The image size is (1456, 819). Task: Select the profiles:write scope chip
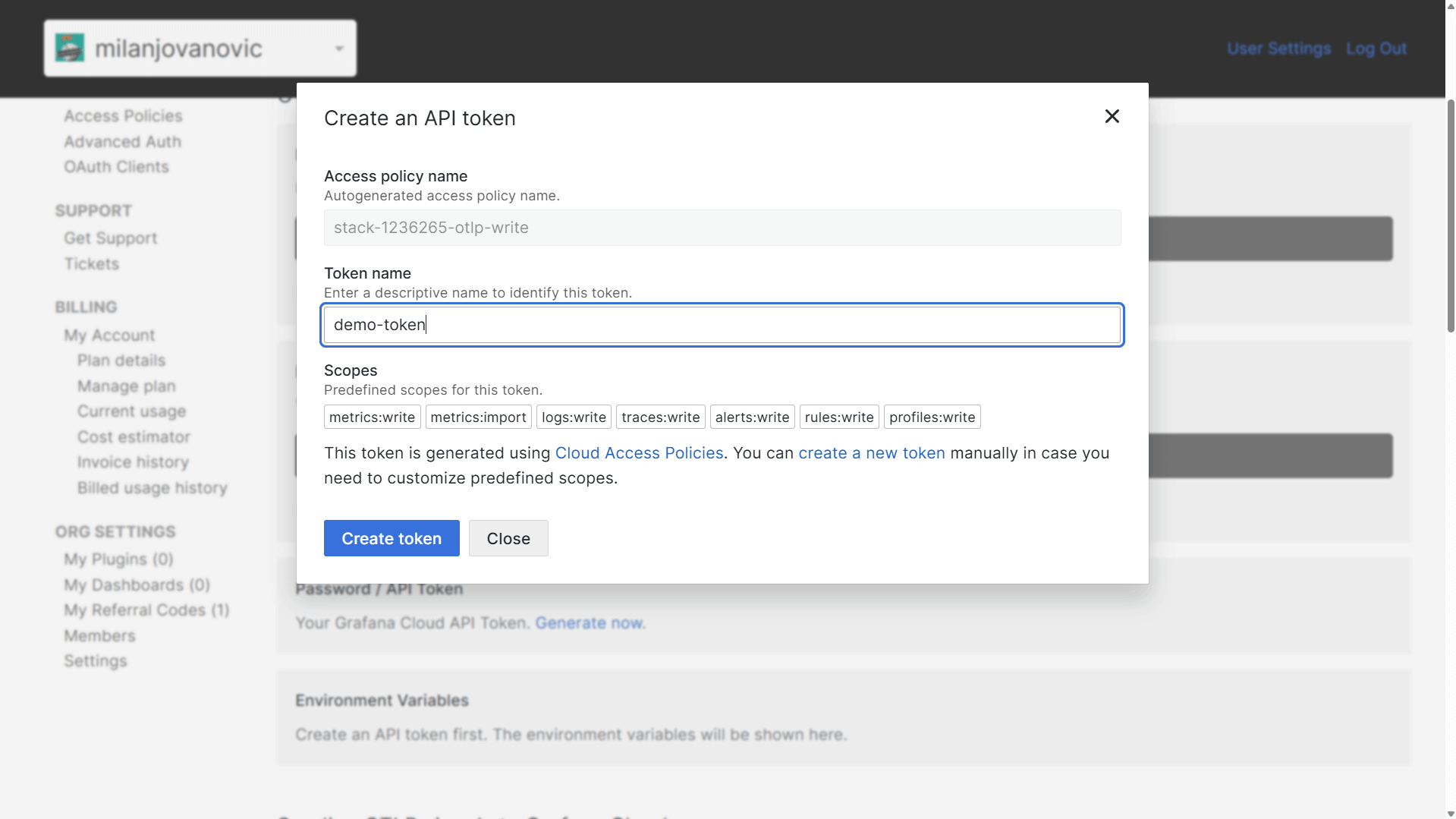(x=932, y=417)
